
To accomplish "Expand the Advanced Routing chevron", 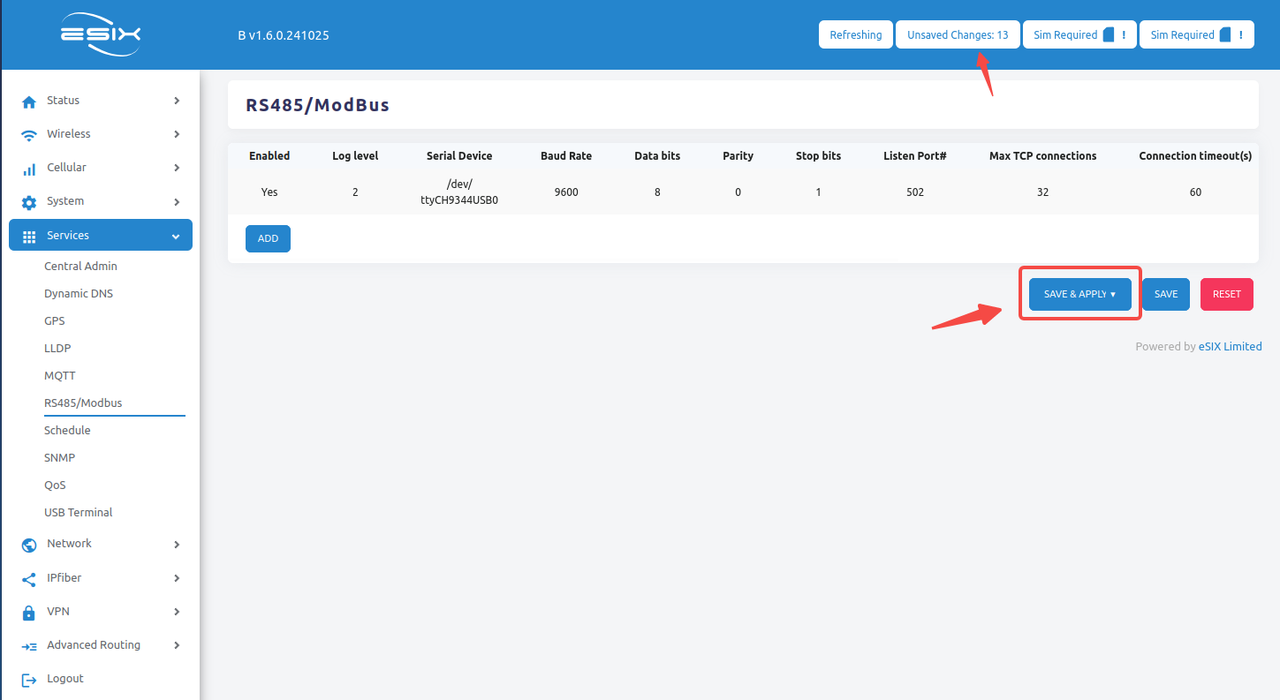I will click(x=176, y=645).
